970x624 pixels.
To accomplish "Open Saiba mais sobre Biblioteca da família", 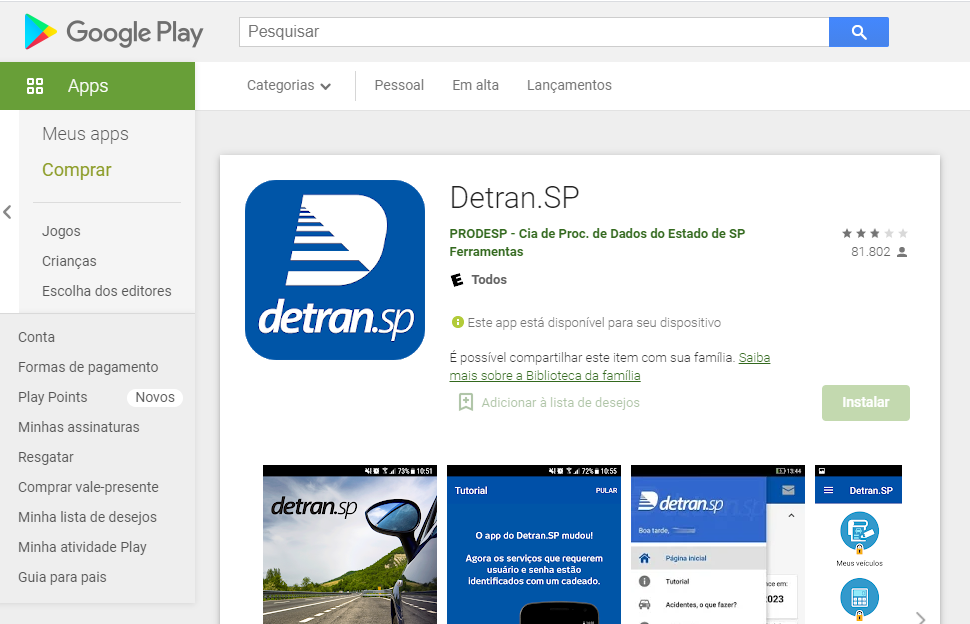I will click(610, 367).
